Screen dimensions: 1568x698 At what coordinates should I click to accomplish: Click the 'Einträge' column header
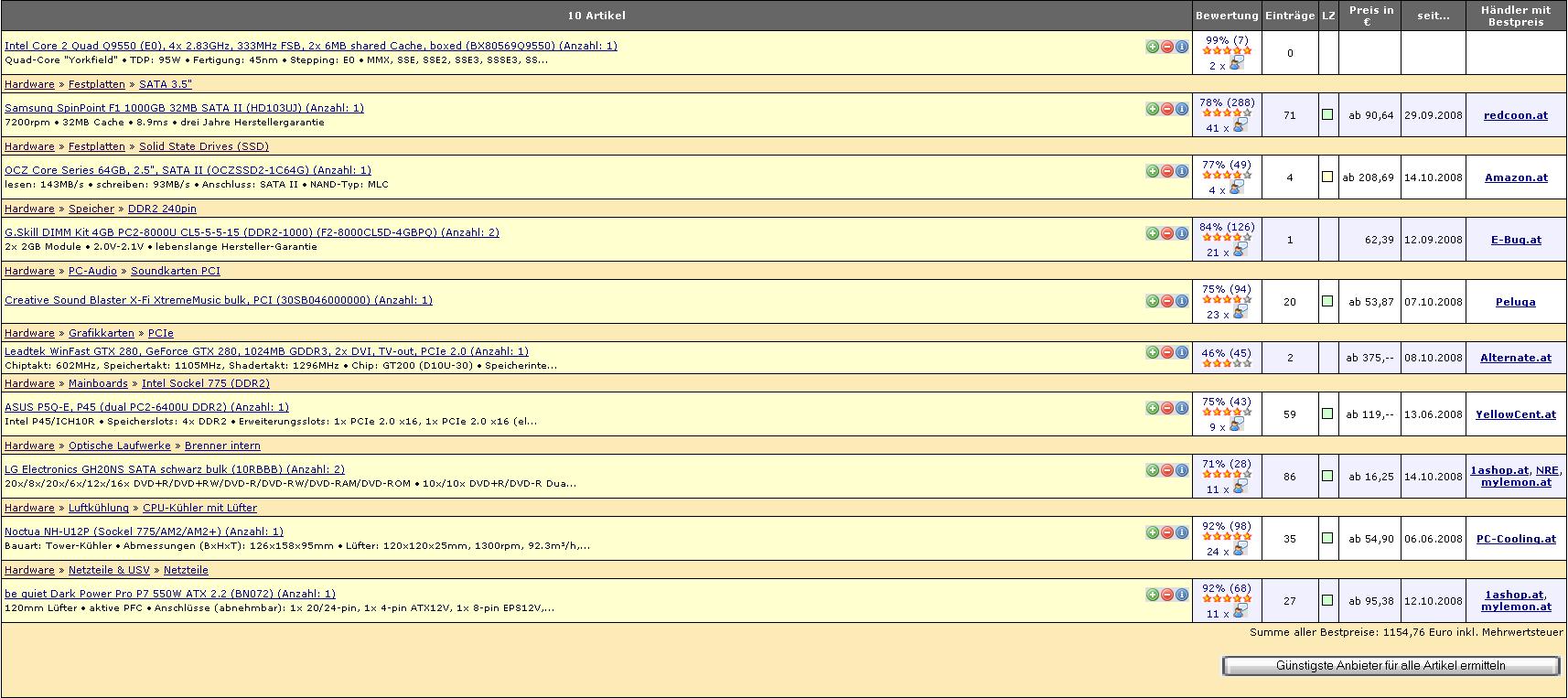[1290, 16]
